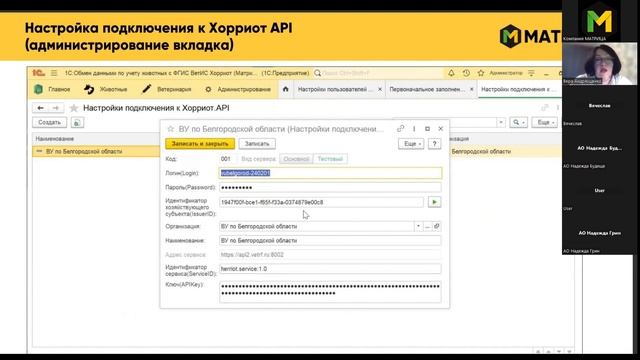Open help question mark button
Screen dimensions: 640x360
(x=434, y=144)
